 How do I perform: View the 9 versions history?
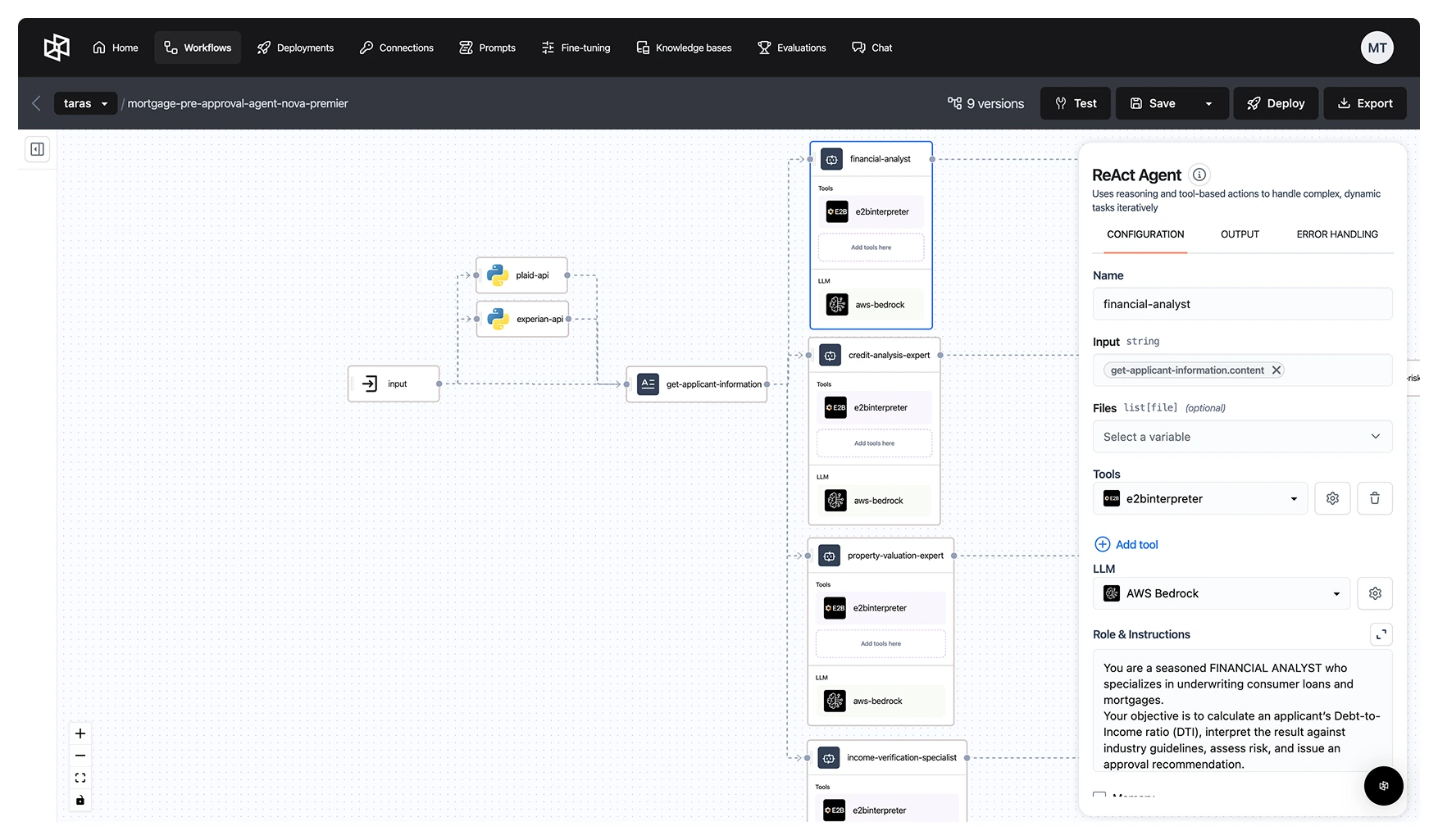click(x=985, y=103)
